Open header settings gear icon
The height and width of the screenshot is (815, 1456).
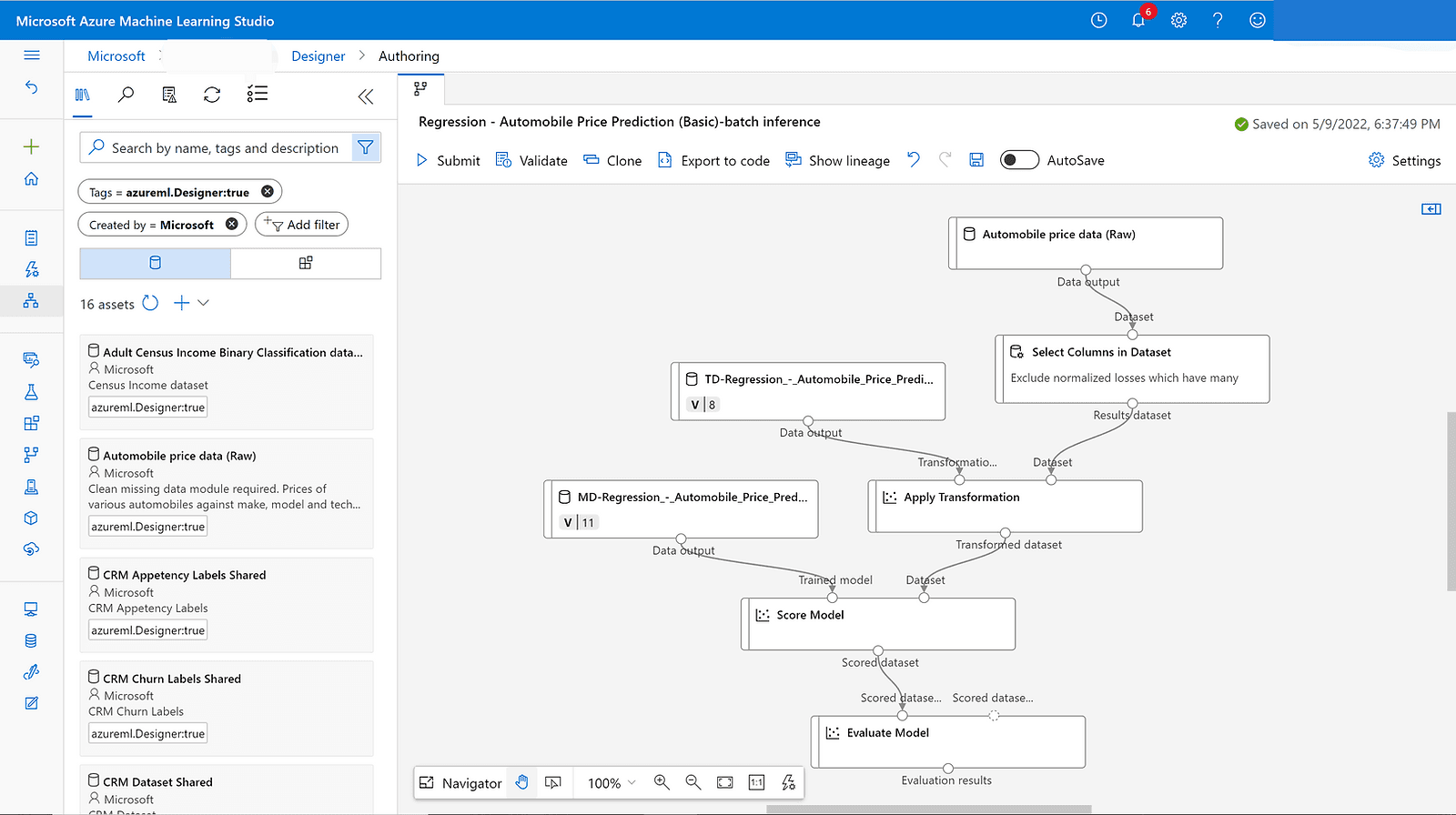point(1178,20)
